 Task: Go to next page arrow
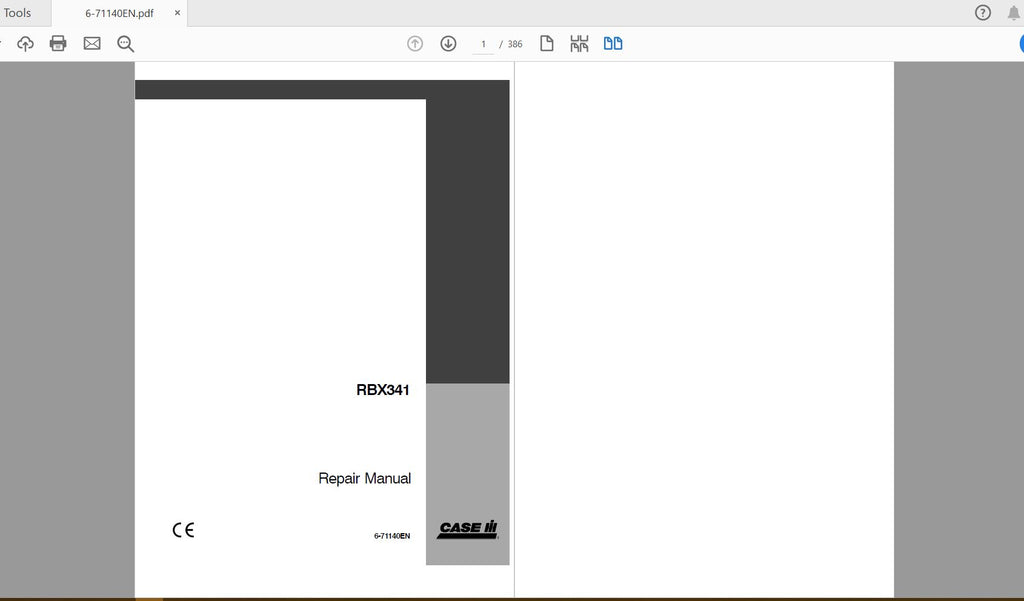448,44
